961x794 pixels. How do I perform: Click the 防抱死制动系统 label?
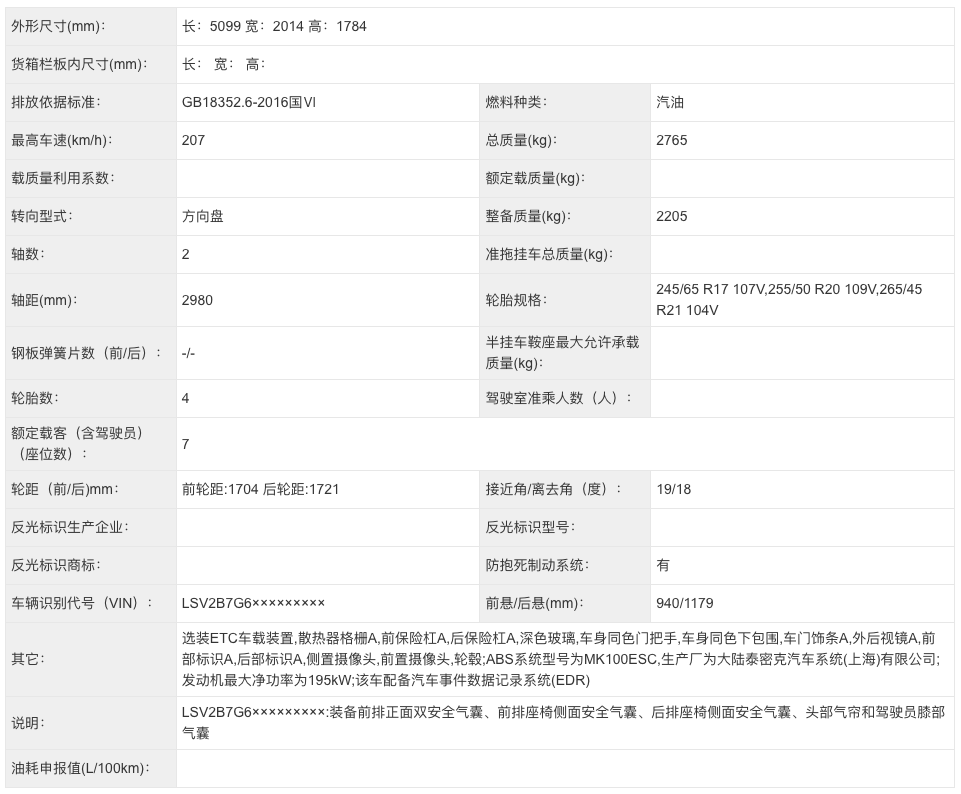point(537,565)
